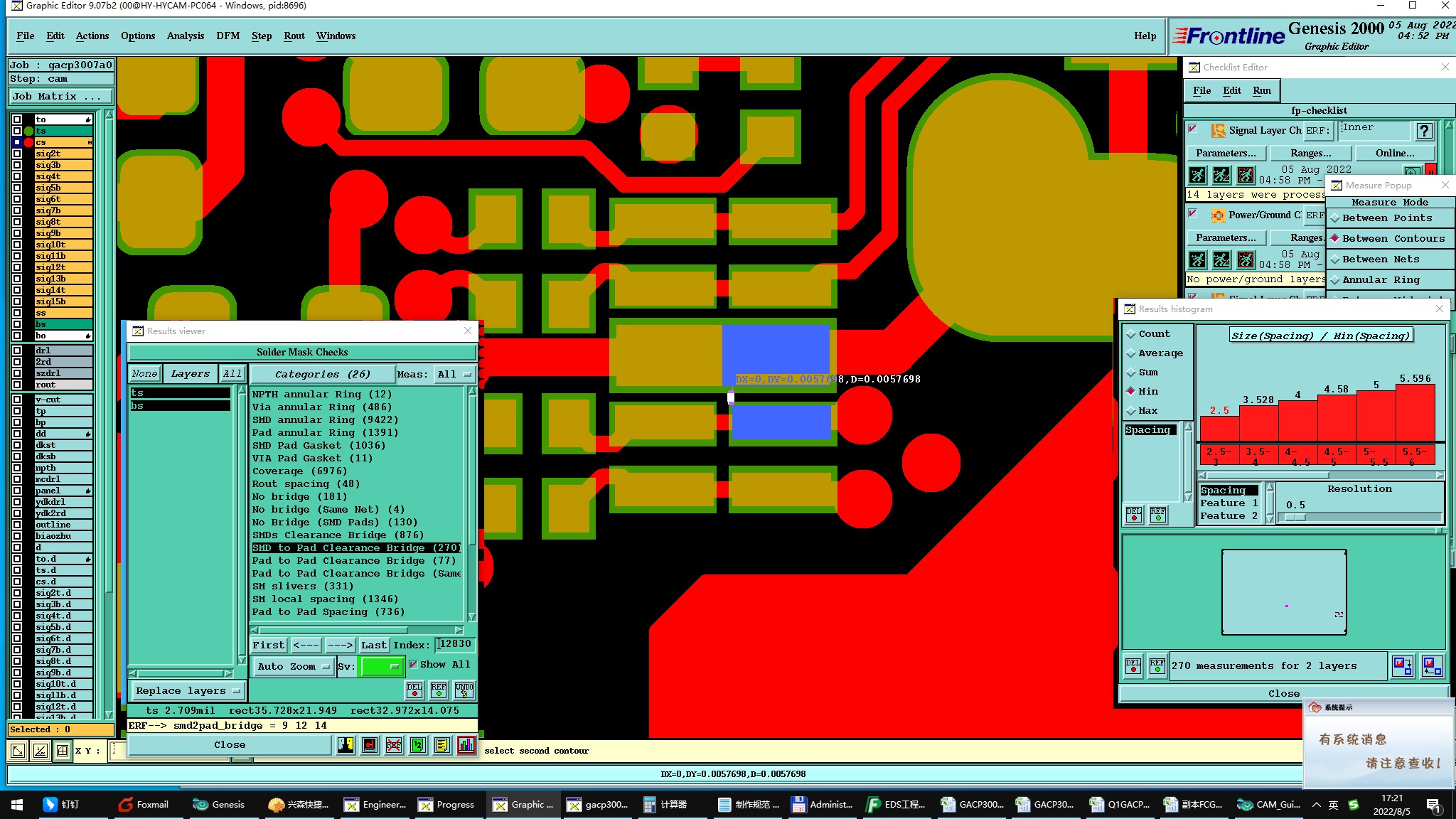The image size is (1456, 819).
Task: Select Between Points measure mode
Action: point(1386,218)
